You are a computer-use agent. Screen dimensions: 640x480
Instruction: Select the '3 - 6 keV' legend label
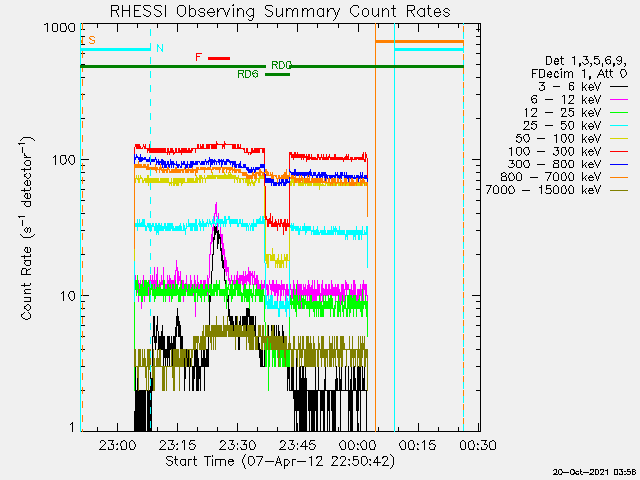[x=569, y=87]
